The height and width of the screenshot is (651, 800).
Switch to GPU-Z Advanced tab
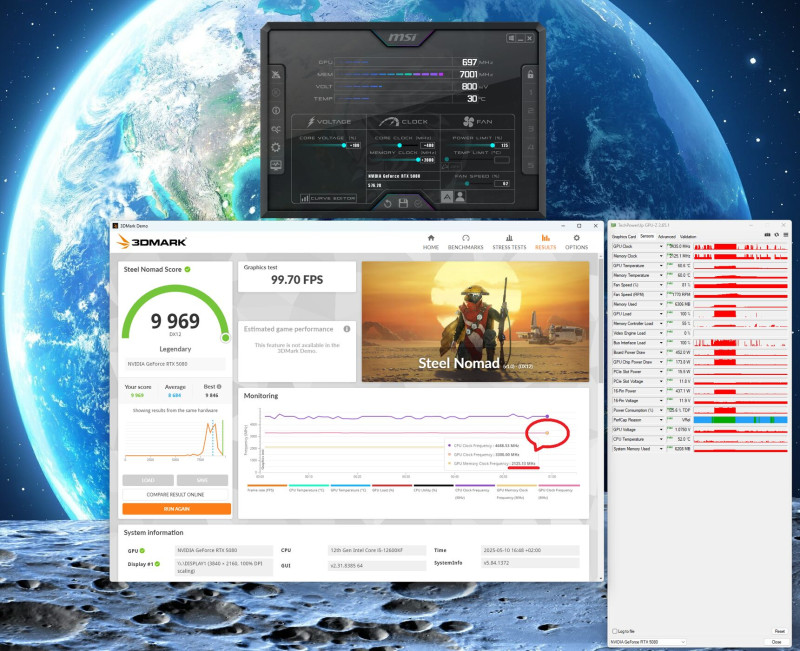click(666, 237)
